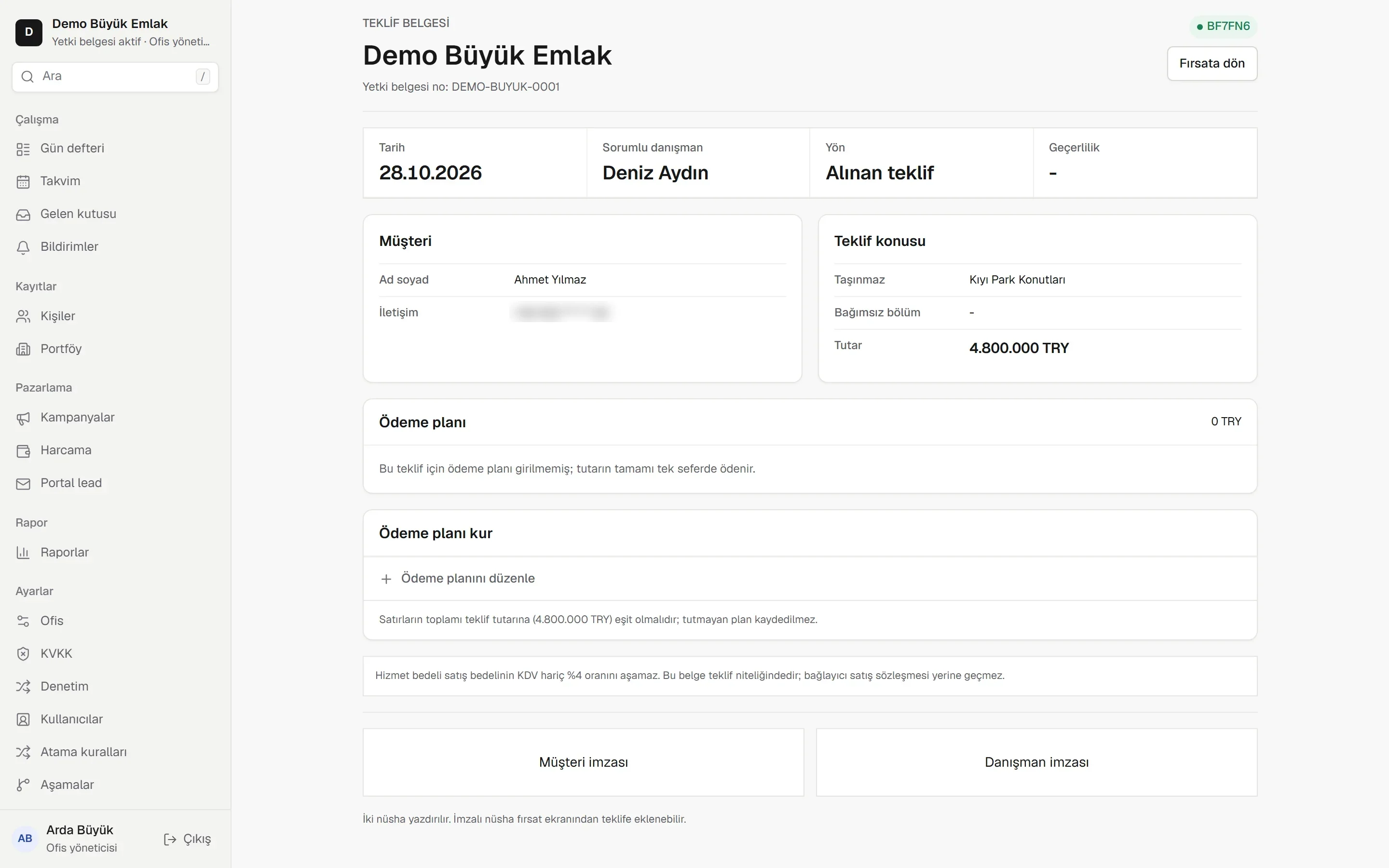Screen dimensions: 1389x868
Task: Open the Portföy building icon
Action: [23, 349]
